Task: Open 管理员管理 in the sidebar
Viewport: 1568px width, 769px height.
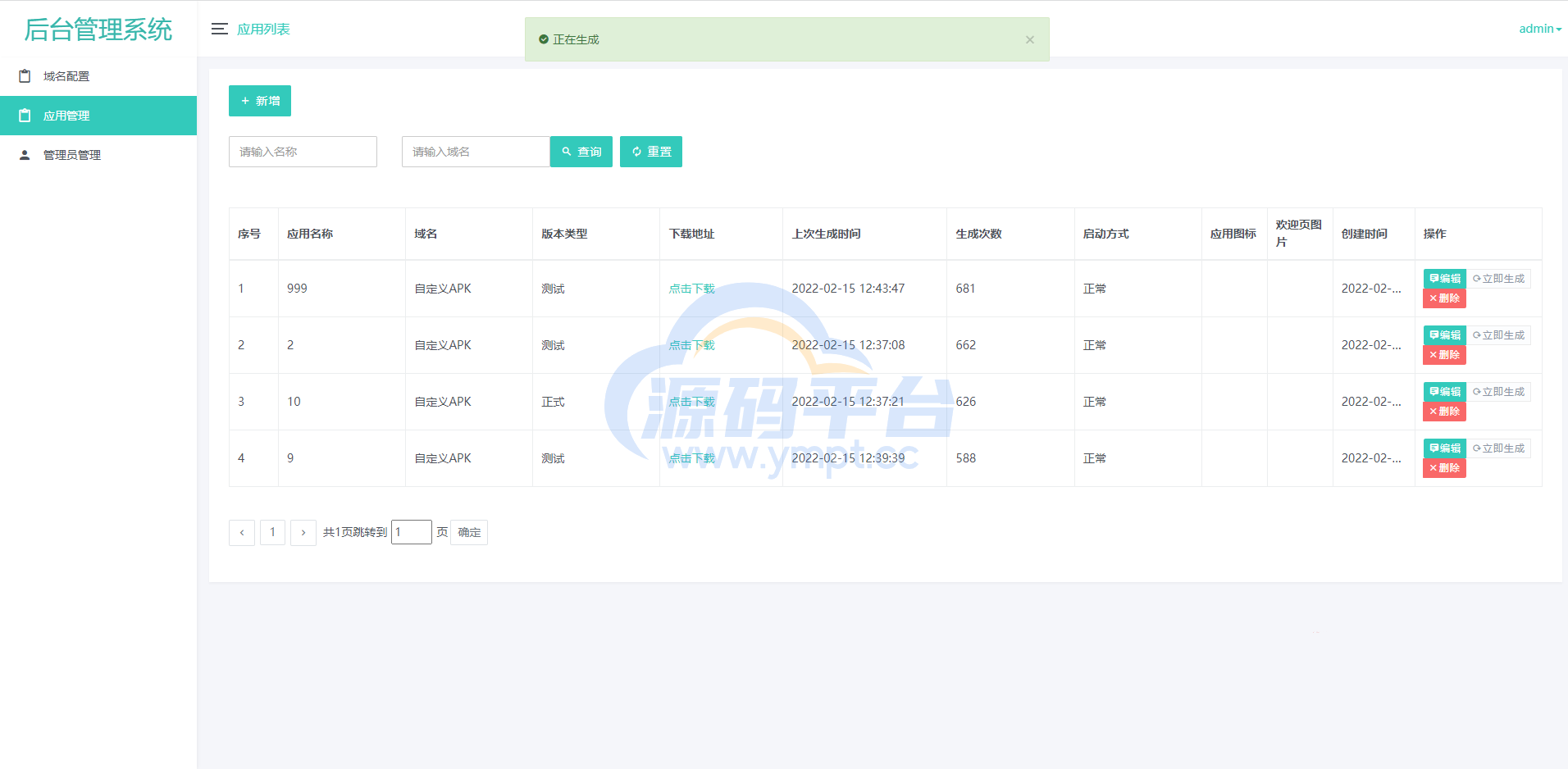Action: click(98, 155)
